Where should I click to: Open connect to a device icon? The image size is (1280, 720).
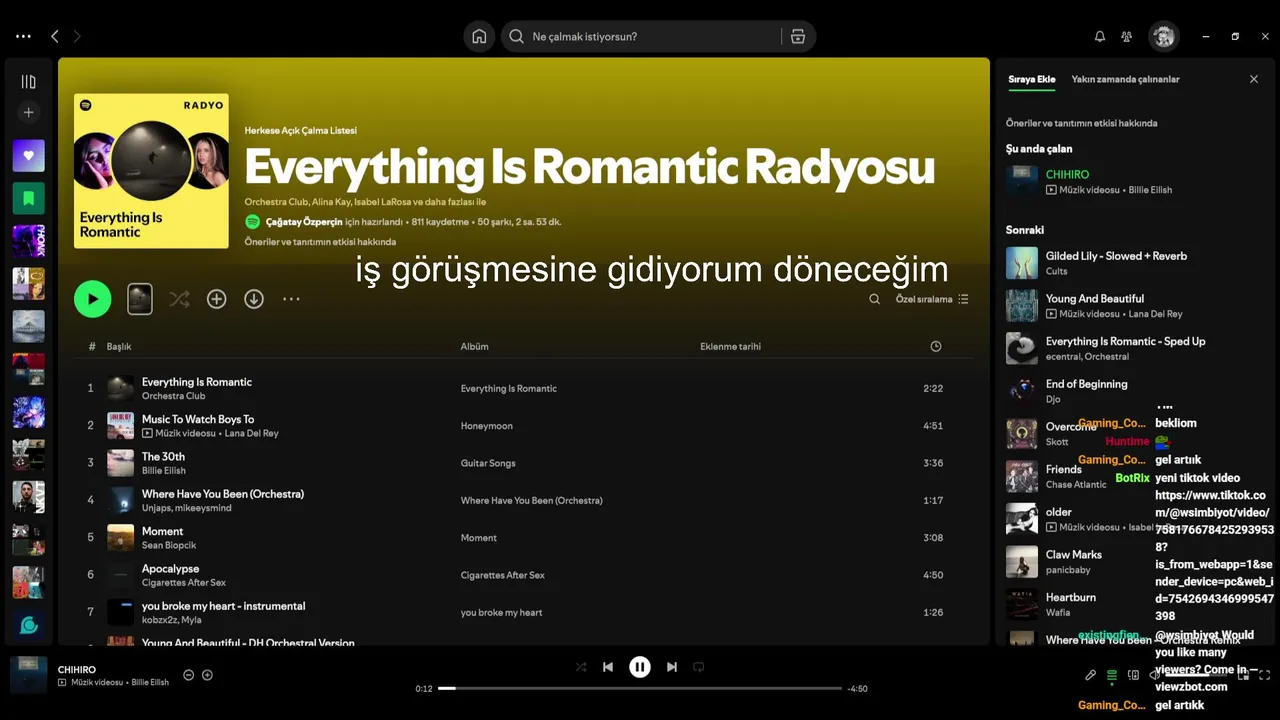coord(1133,675)
